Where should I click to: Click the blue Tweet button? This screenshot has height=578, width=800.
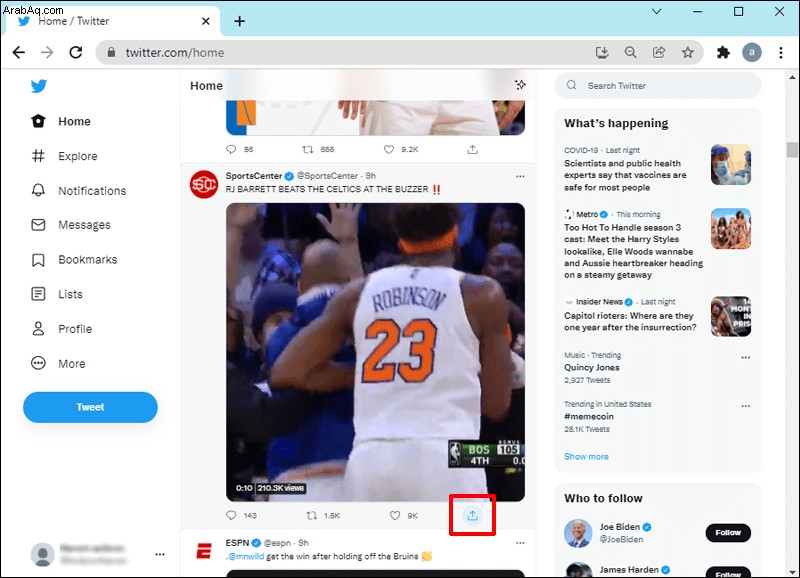point(90,407)
